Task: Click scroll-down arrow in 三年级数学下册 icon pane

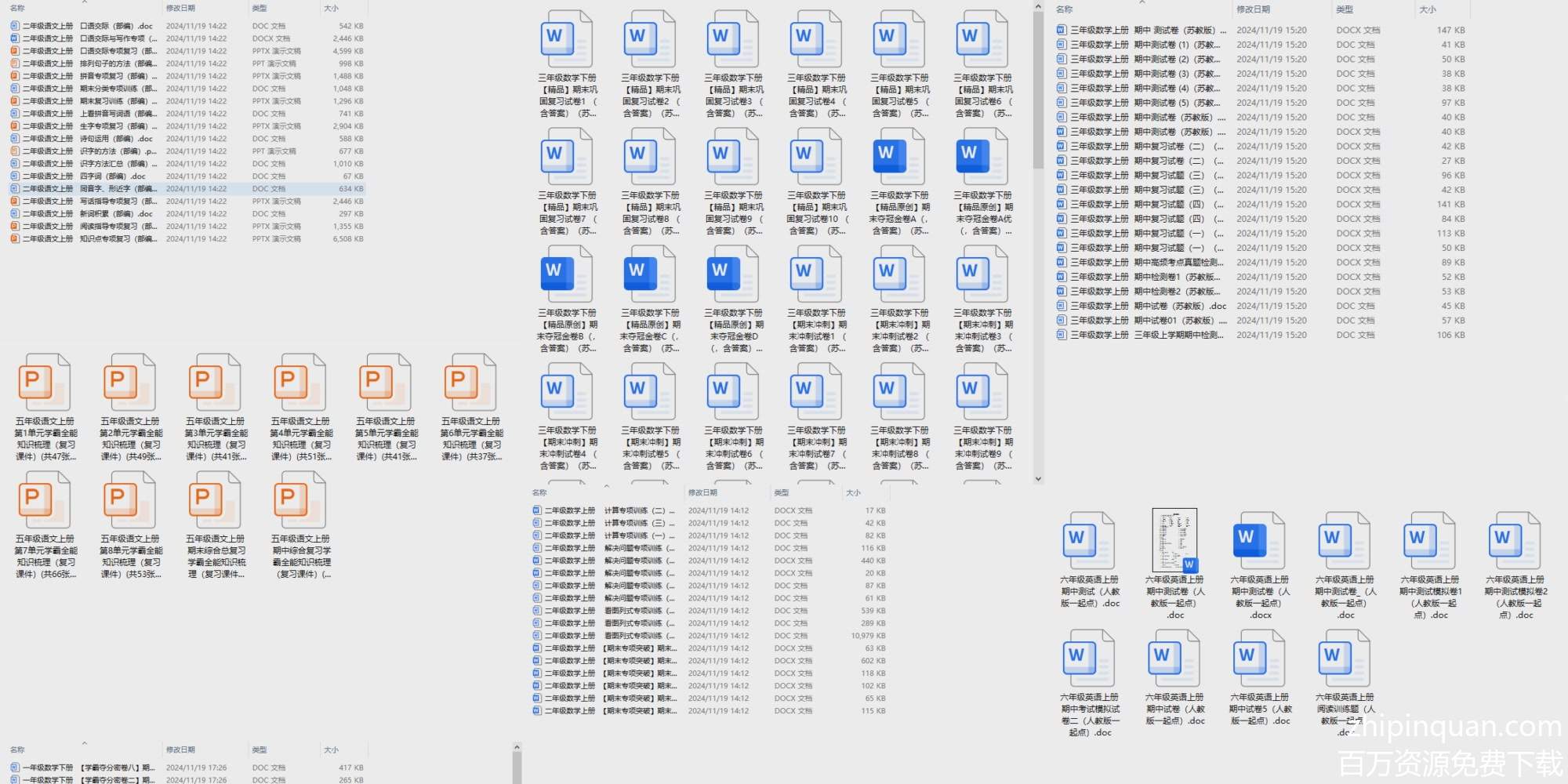Action: [1038, 478]
